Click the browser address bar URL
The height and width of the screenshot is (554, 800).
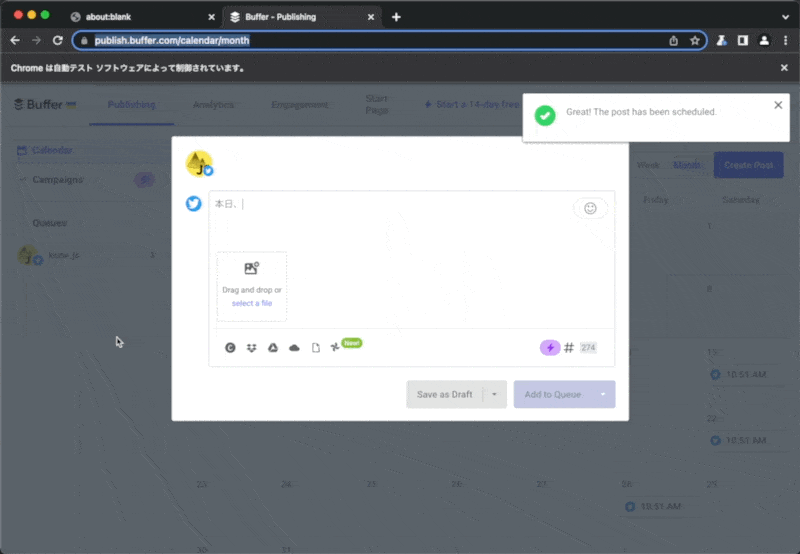172,40
